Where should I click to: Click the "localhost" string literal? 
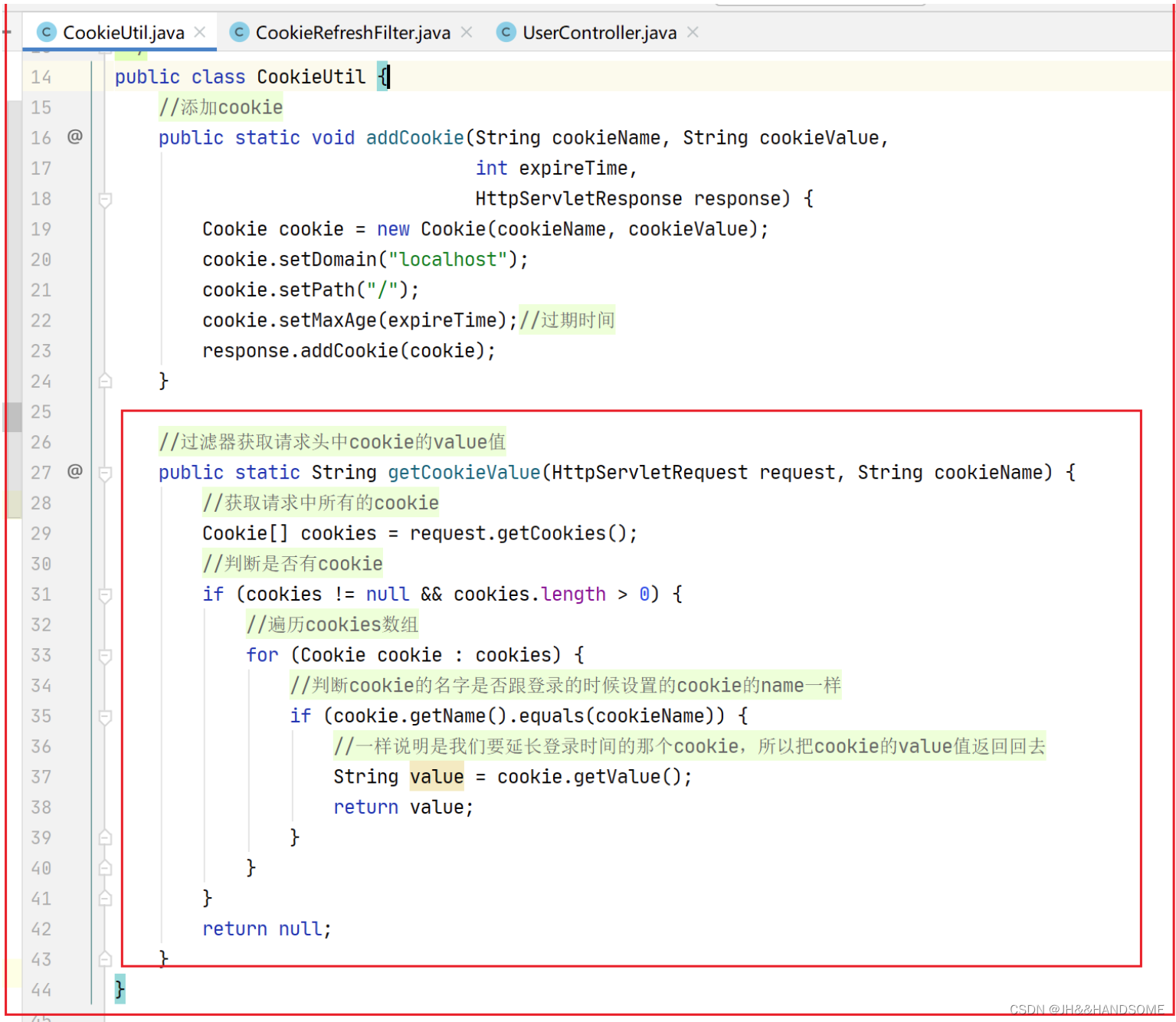448,260
